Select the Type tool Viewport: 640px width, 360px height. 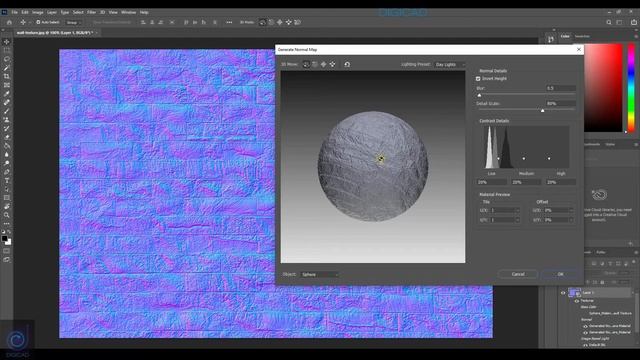click(7, 180)
